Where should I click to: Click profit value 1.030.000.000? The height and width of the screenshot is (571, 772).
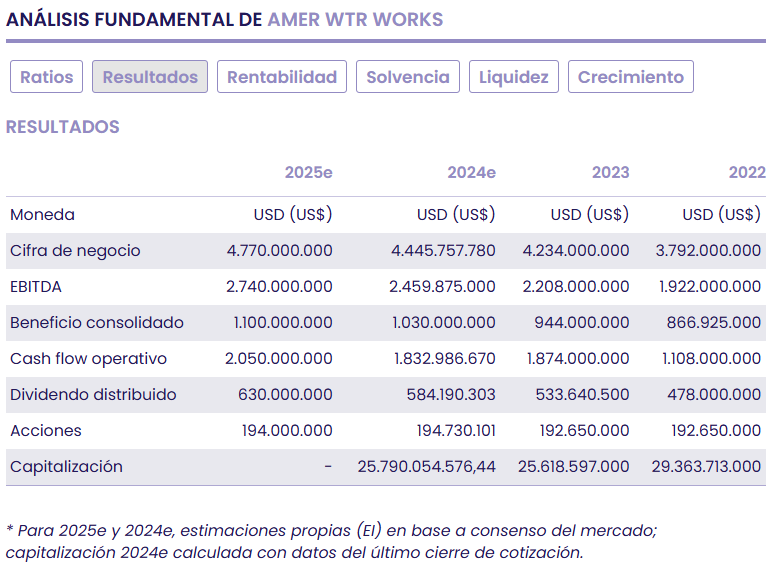pyautogui.click(x=444, y=322)
